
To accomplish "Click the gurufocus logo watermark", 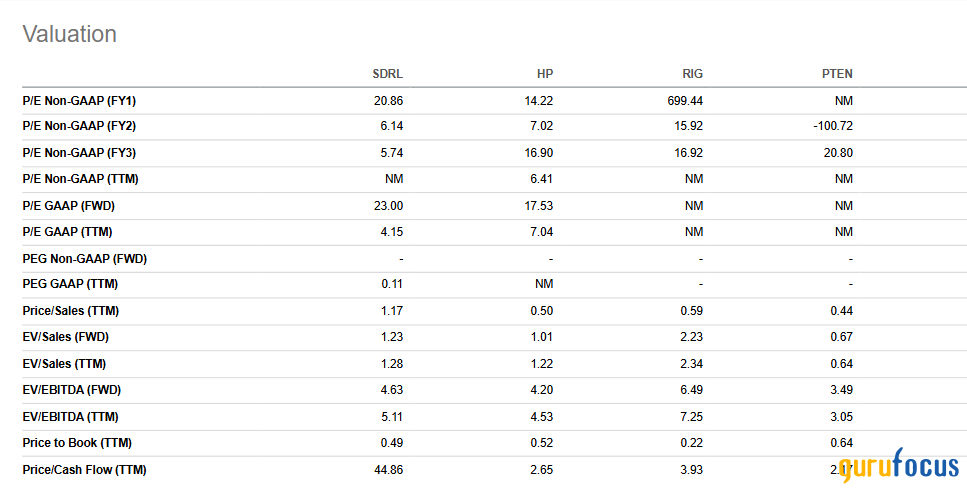I will point(896,468).
